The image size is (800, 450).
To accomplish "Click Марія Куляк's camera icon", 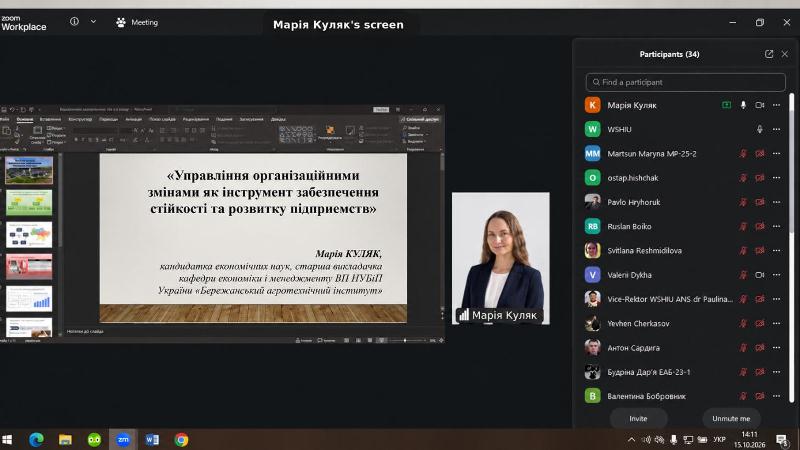I will click(x=760, y=105).
